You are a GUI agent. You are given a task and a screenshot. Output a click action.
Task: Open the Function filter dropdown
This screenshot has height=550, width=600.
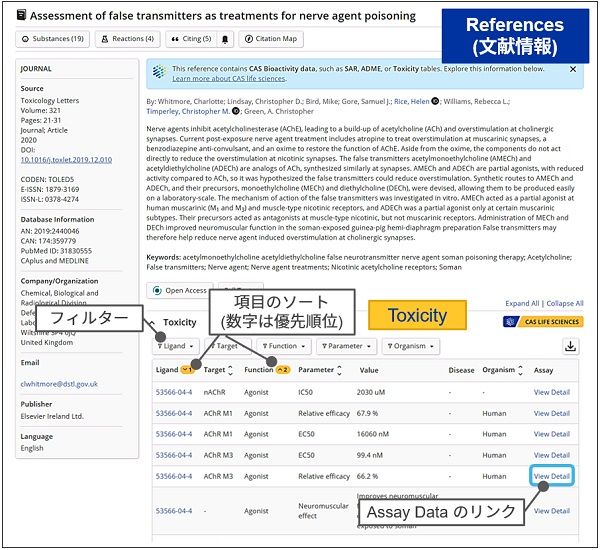tap(284, 346)
